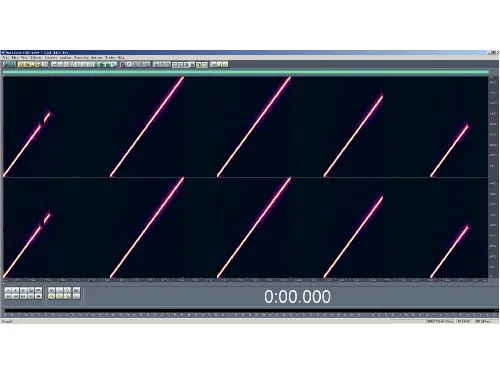Click the Play Looped transport button
Image resolution: width=500 pixels, height=375 pixels.
38,290
